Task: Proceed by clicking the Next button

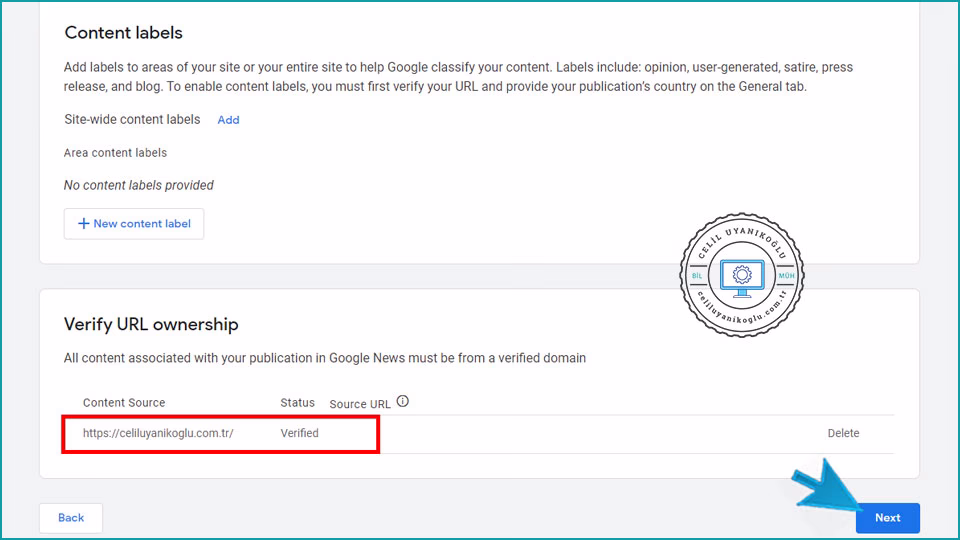Action: coord(887,518)
